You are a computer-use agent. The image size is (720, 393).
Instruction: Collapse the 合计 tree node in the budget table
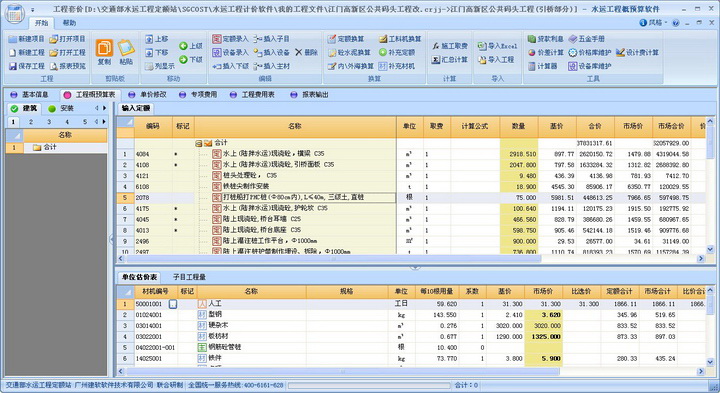pos(198,143)
